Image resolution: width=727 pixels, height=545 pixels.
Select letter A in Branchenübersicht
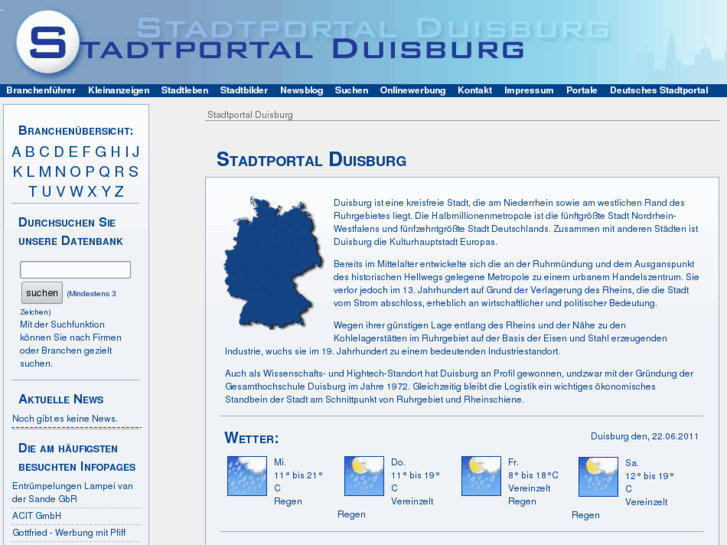(17, 152)
